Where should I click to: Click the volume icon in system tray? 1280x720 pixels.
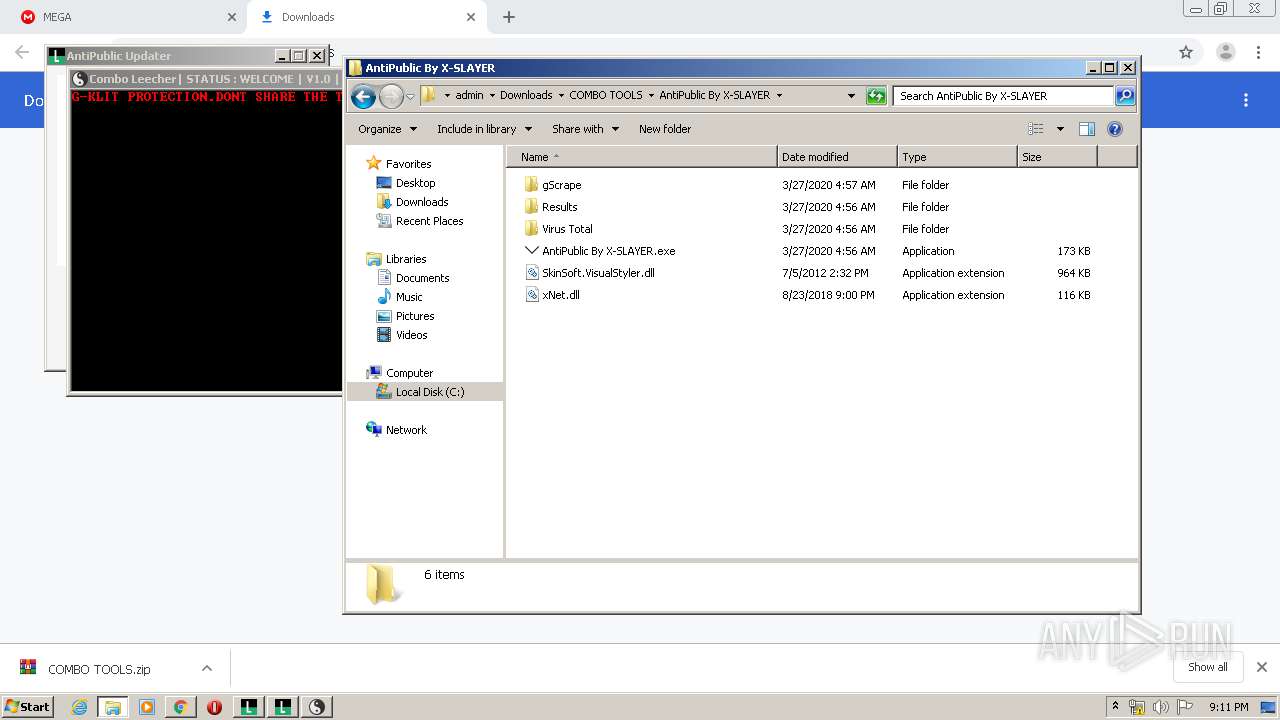pyautogui.click(x=1160, y=707)
